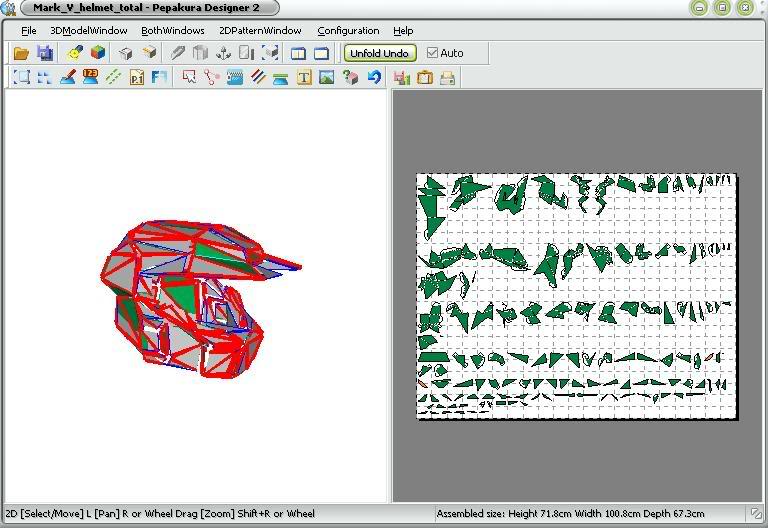
Task: Click the Save floppy disk icon
Action: pos(45,53)
